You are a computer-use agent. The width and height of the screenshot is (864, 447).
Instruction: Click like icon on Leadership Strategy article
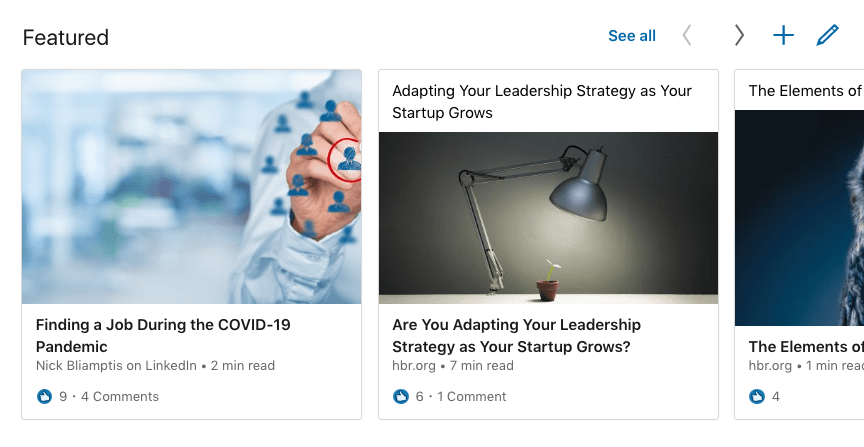401,397
